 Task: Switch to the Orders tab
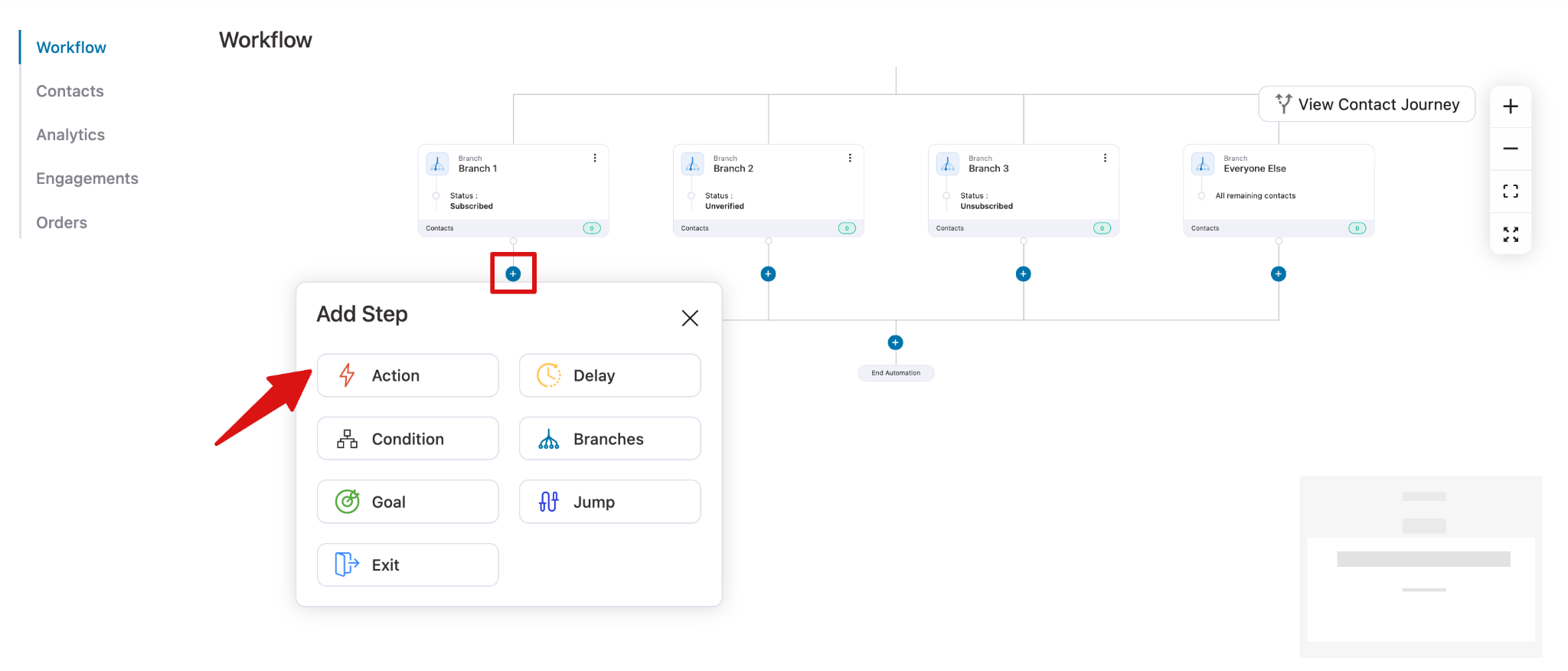click(x=61, y=223)
